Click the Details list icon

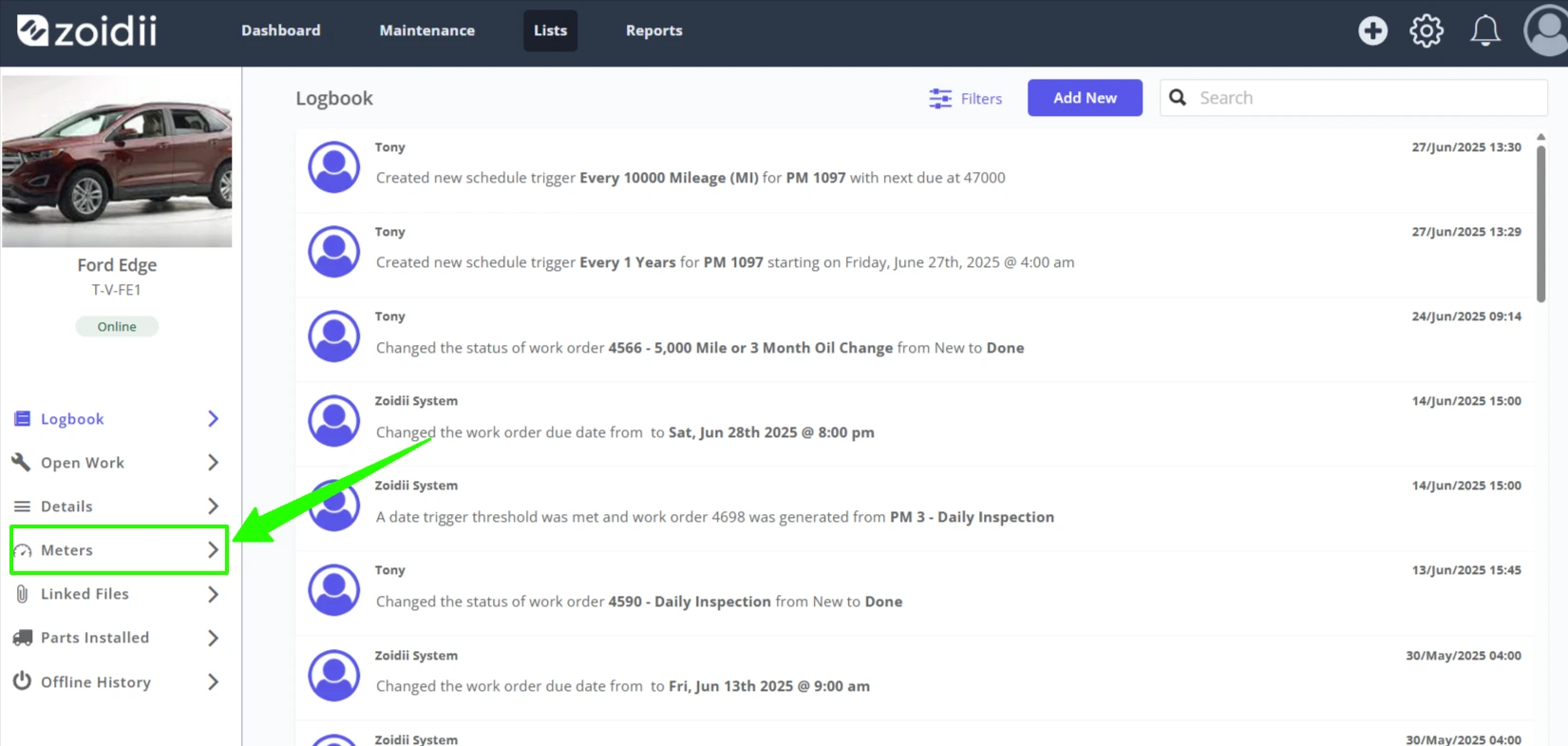click(x=22, y=507)
